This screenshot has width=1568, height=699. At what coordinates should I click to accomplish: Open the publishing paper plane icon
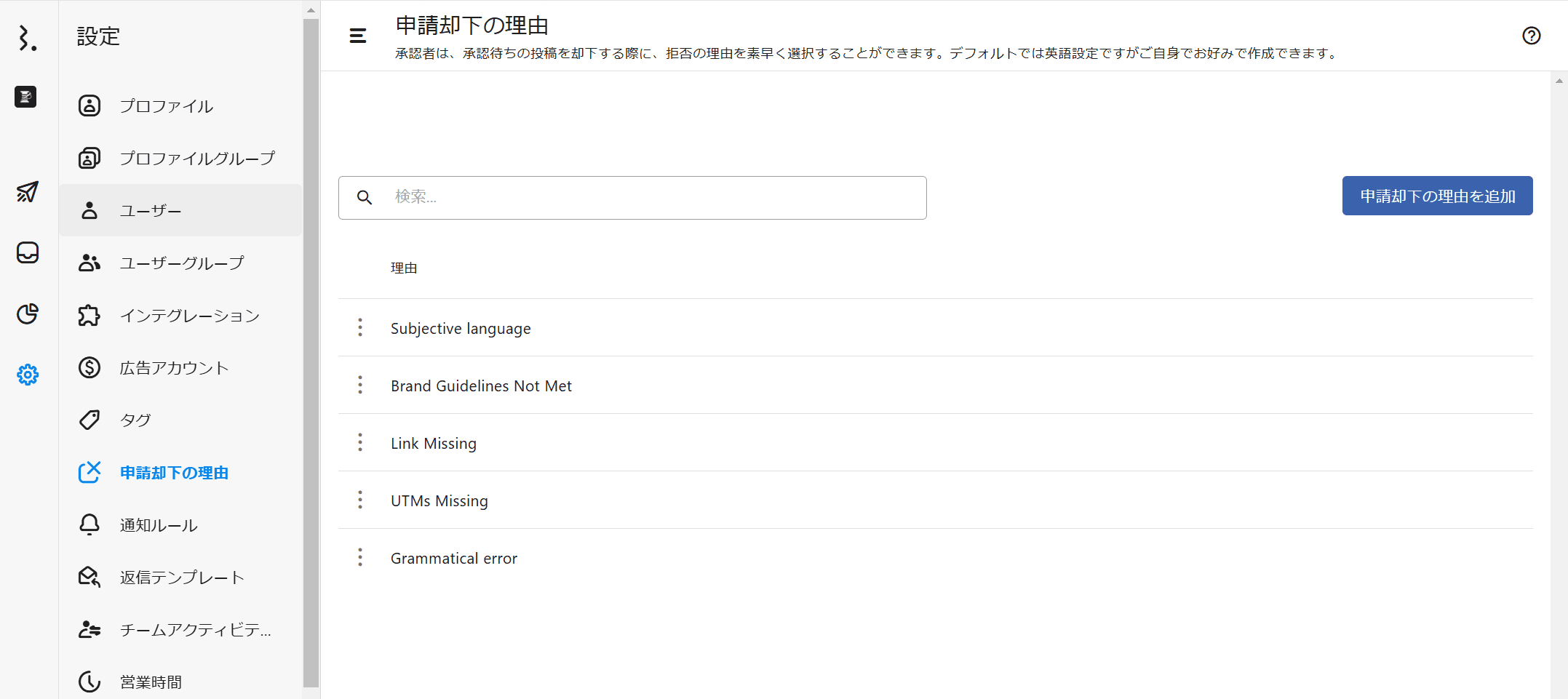click(28, 192)
